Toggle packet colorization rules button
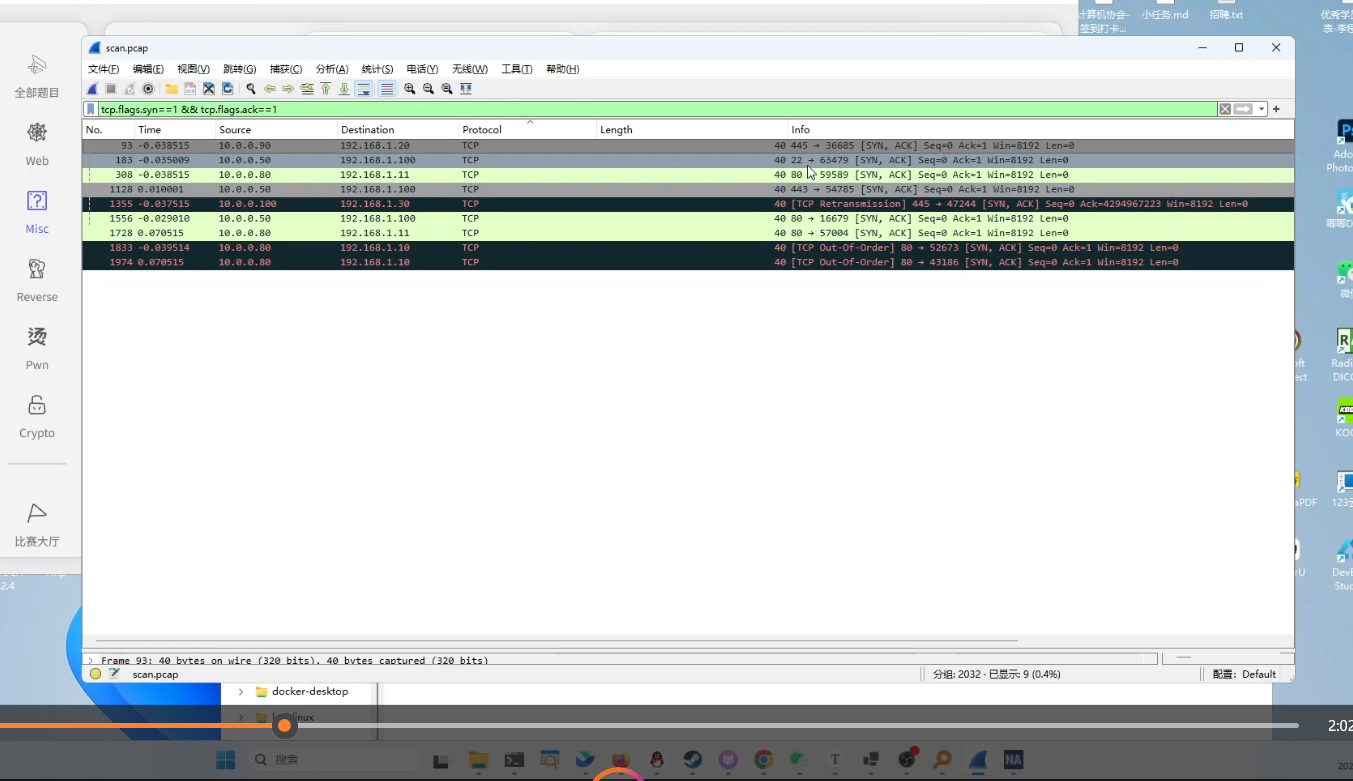1353x781 pixels. [x=387, y=89]
